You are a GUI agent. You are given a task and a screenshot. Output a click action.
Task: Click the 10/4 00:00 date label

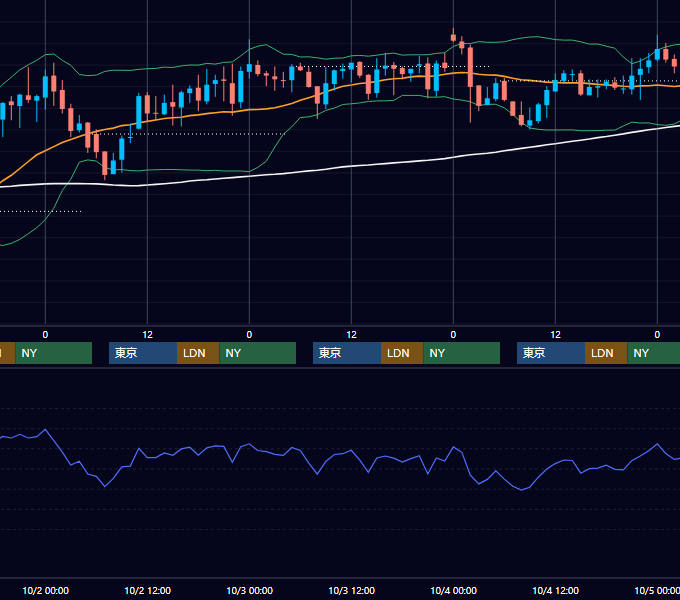click(x=453, y=590)
